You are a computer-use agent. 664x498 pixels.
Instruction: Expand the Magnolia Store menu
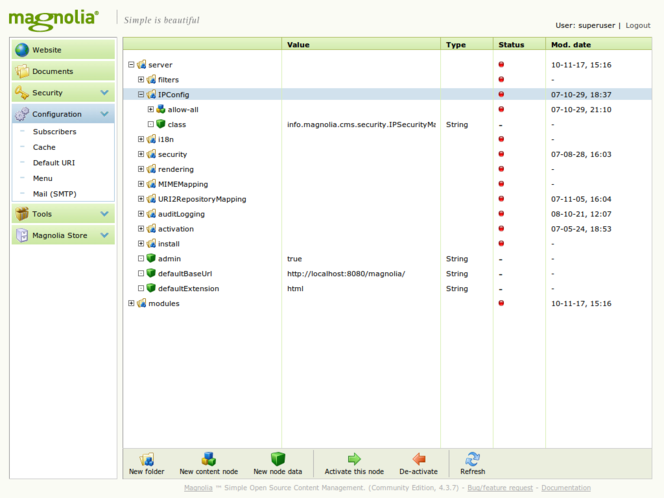[x=104, y=236]
